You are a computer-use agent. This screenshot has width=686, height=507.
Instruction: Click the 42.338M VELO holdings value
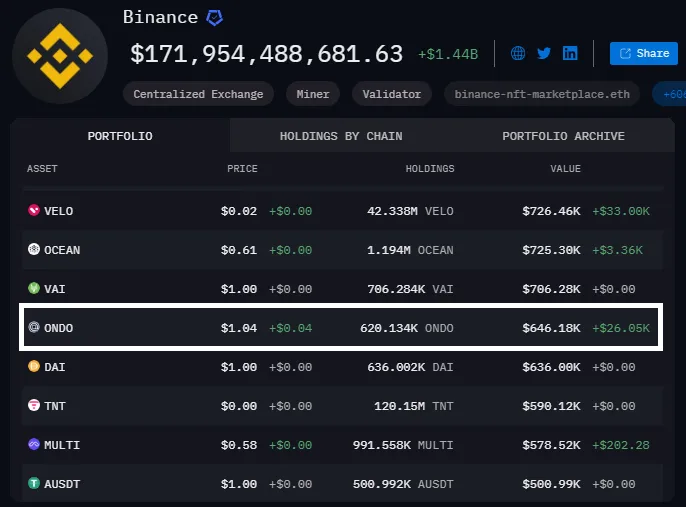[x=410, y=211]
